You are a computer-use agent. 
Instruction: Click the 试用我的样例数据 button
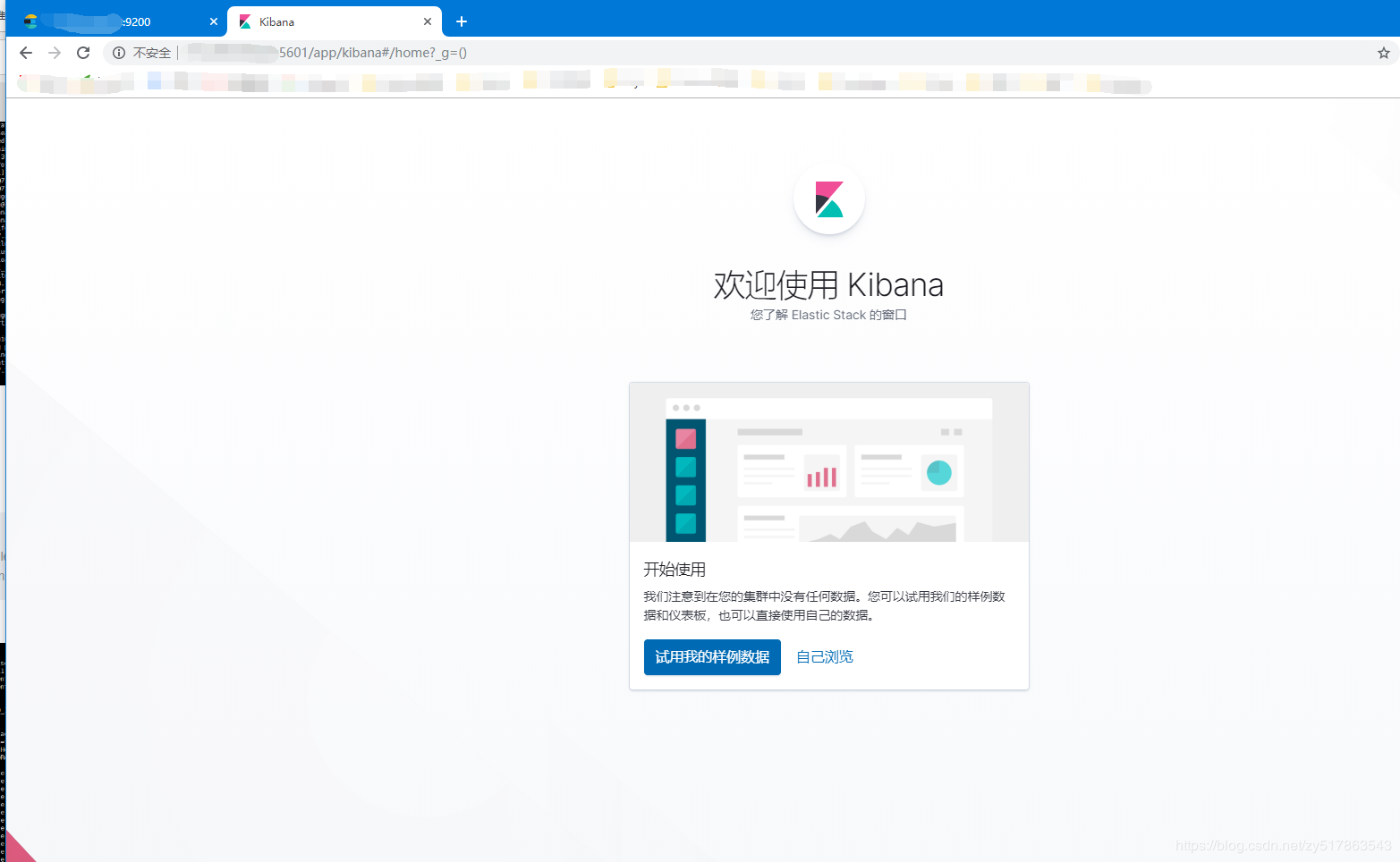pos(712,656)
